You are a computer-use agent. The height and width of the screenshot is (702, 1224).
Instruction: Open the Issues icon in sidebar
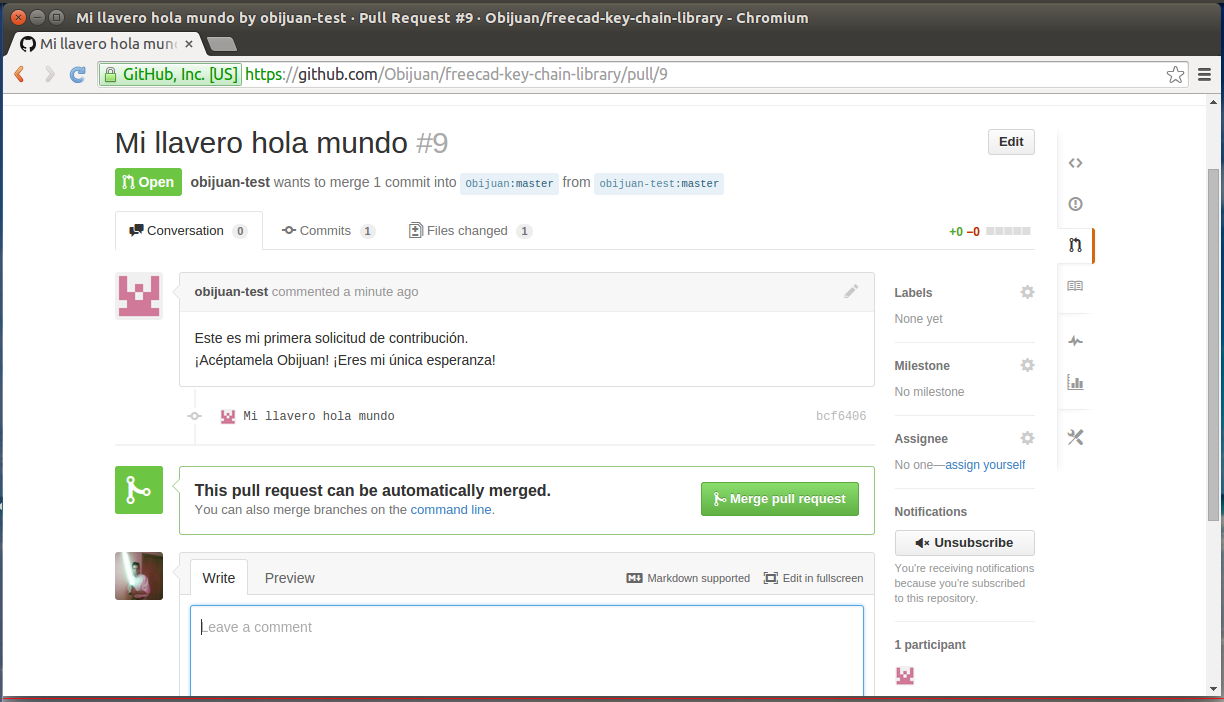coord(1075,204)
